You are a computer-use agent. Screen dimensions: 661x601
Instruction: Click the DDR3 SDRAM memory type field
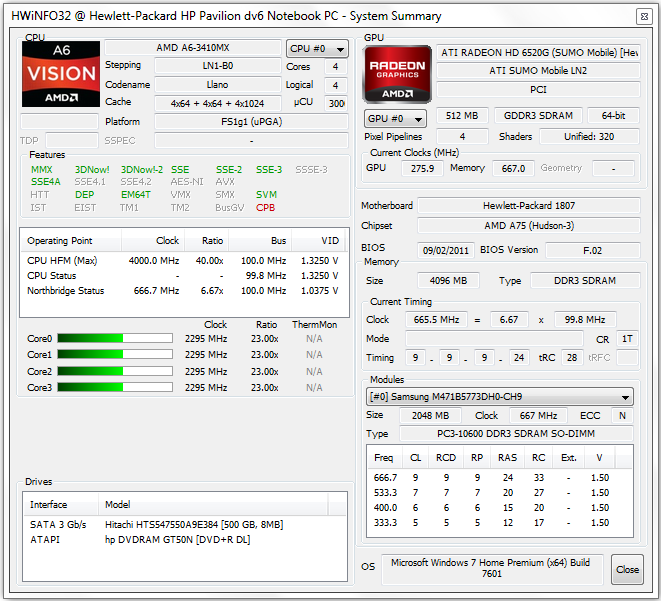585,281
